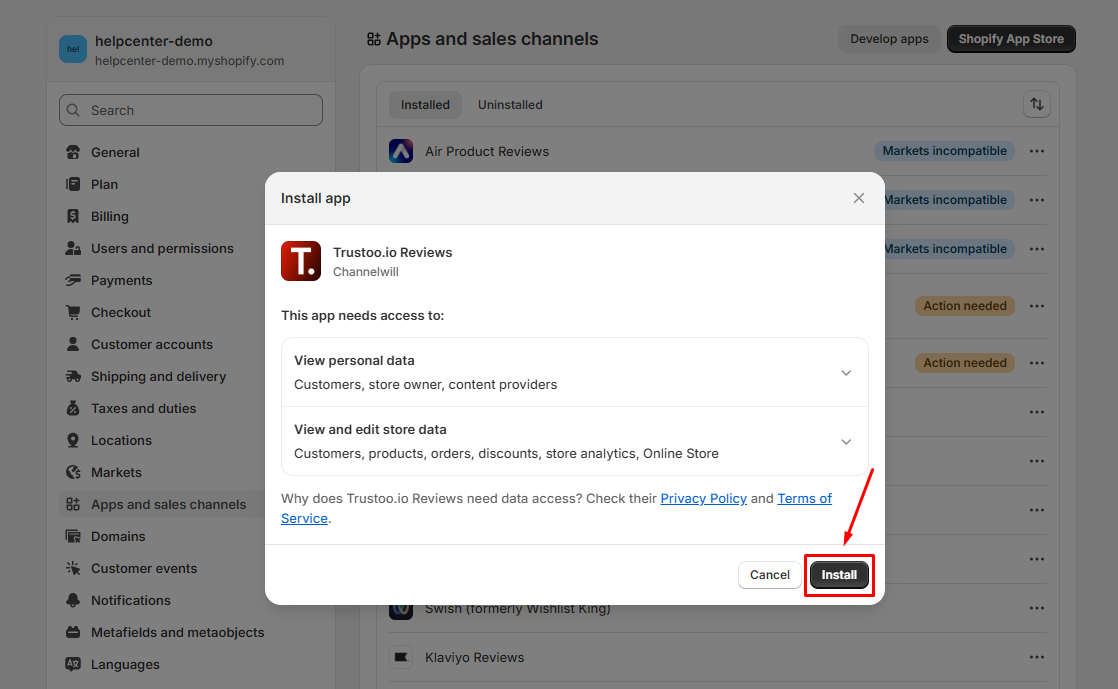Open the Terms of Service link
The image size is (1118, 689).
point(804,498)
